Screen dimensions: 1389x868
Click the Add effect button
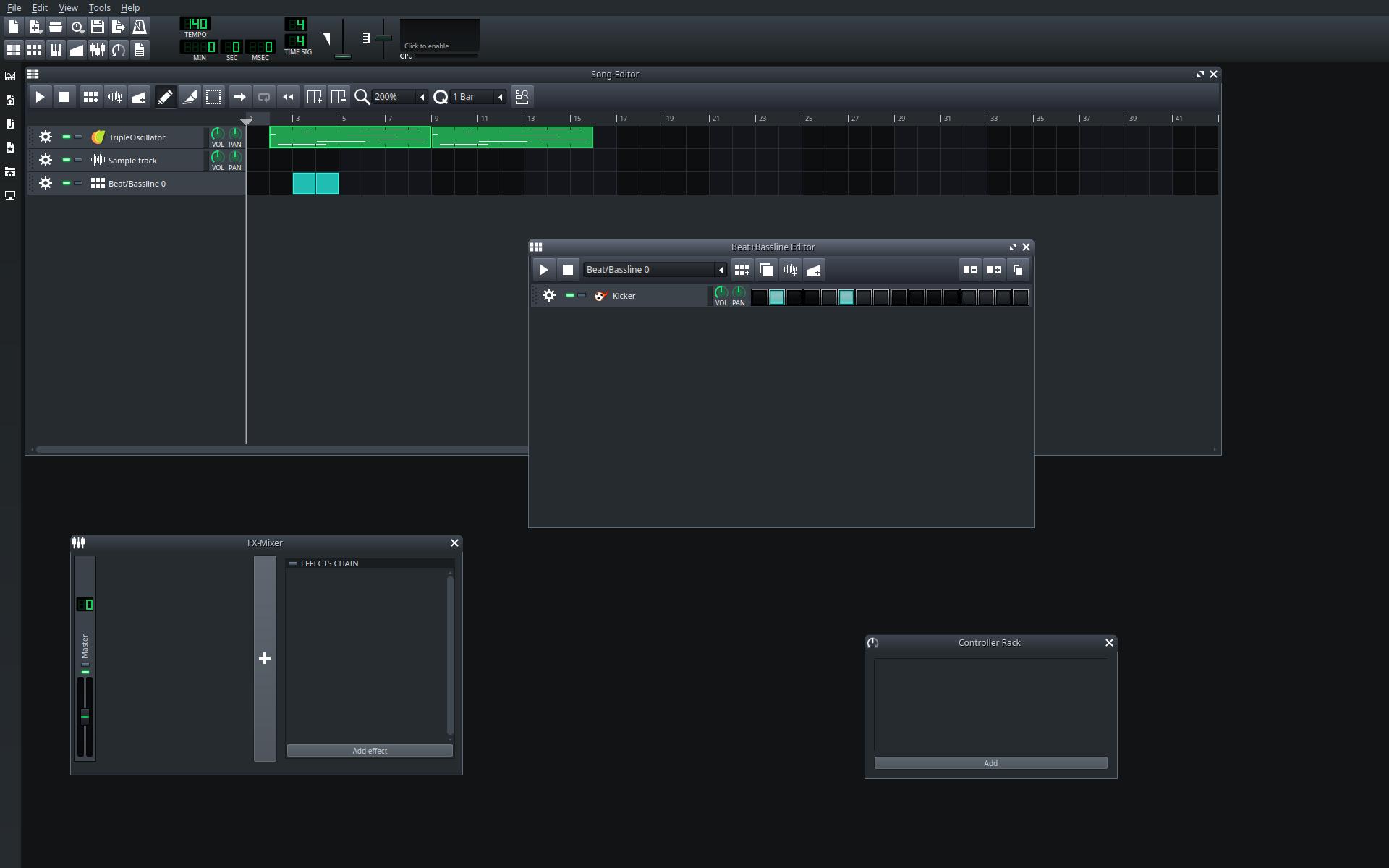[370, 751]
